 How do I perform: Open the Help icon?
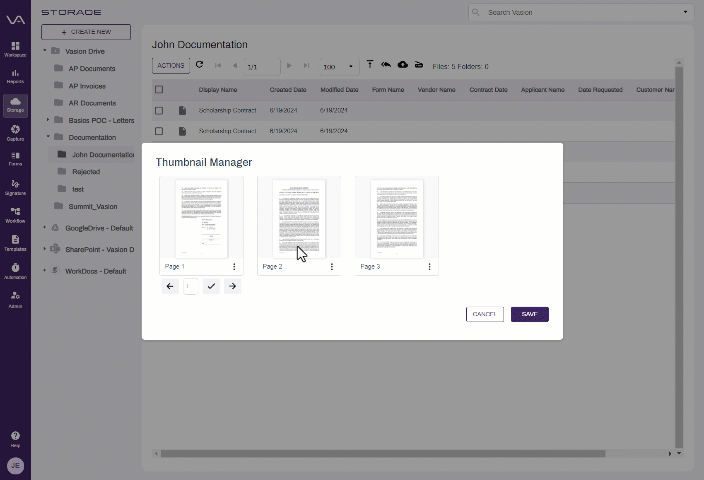pyautogui.click(x=15, y=439)
